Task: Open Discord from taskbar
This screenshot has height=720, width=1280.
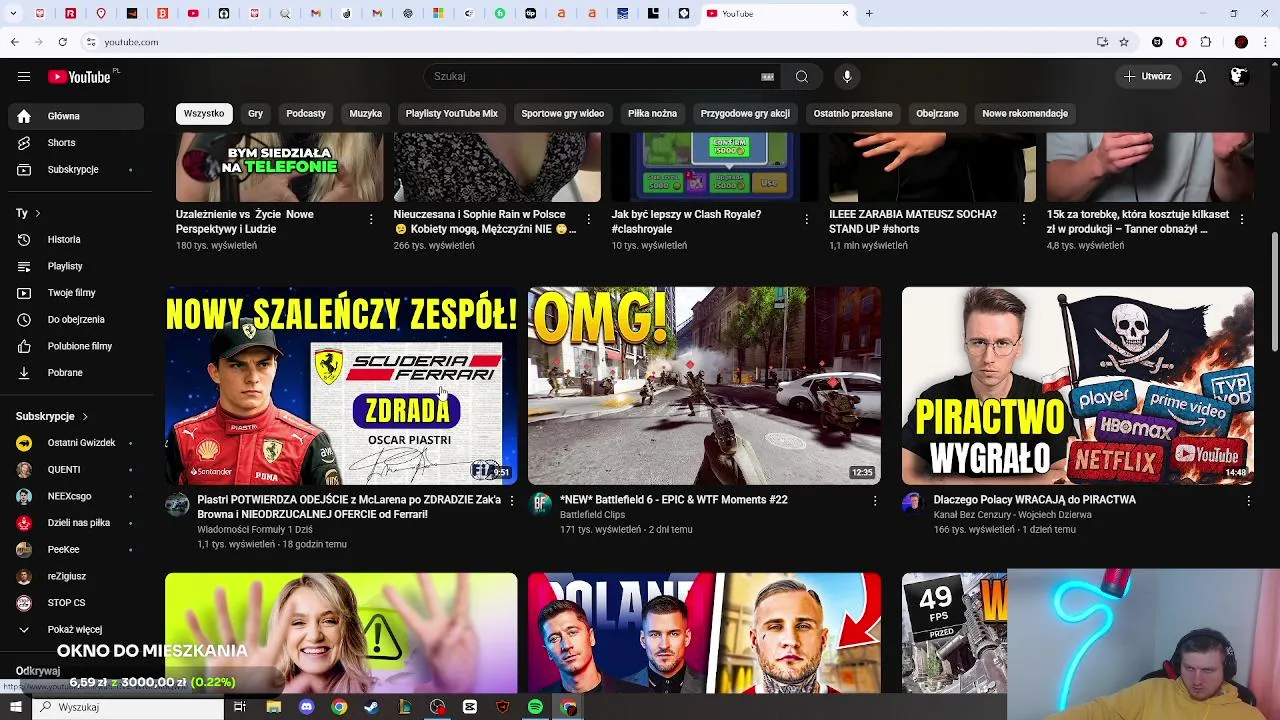Action: 306,707
